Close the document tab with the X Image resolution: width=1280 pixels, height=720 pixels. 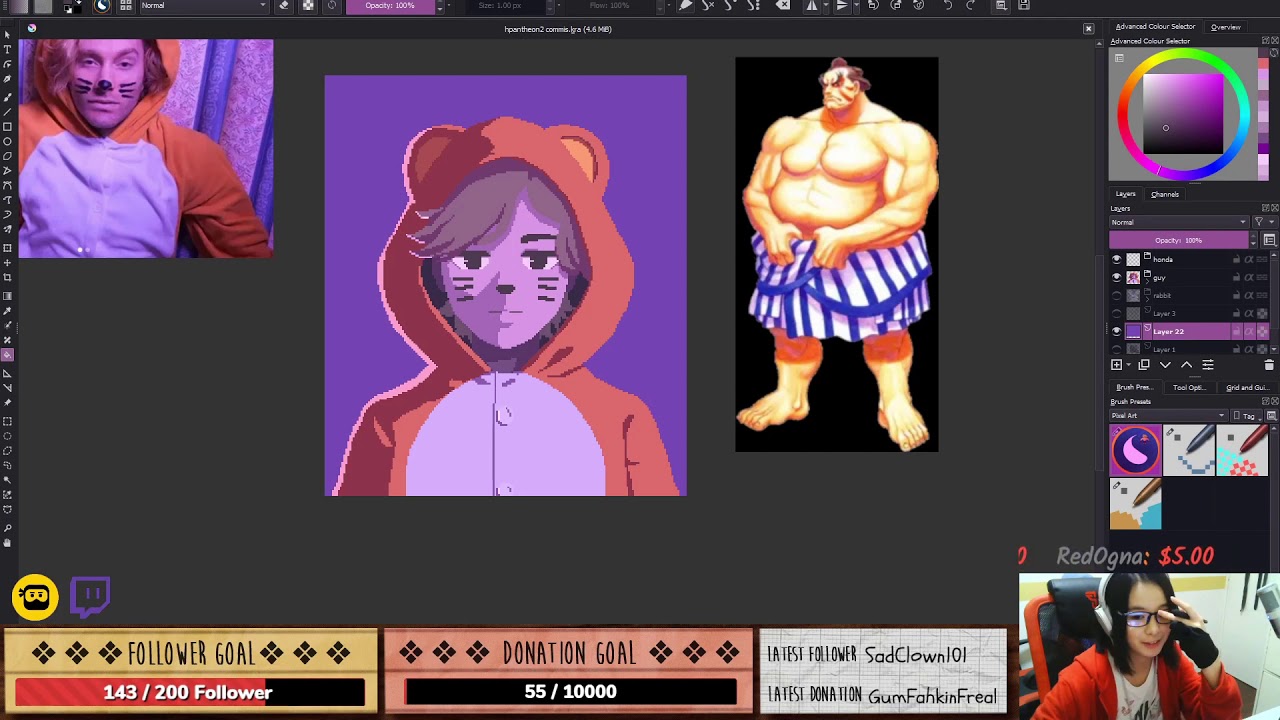click(x=1088, y=29)
